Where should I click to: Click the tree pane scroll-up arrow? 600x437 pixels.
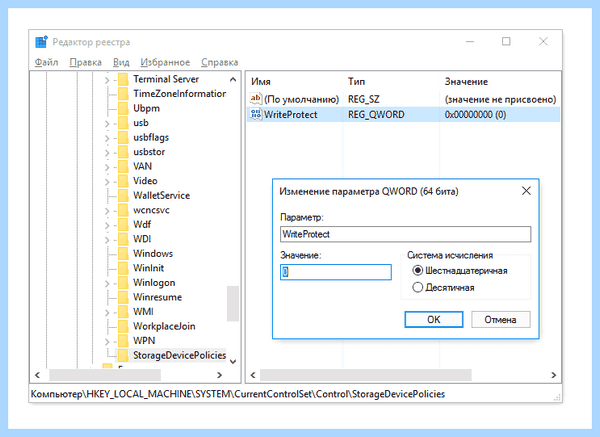(233, 80)
